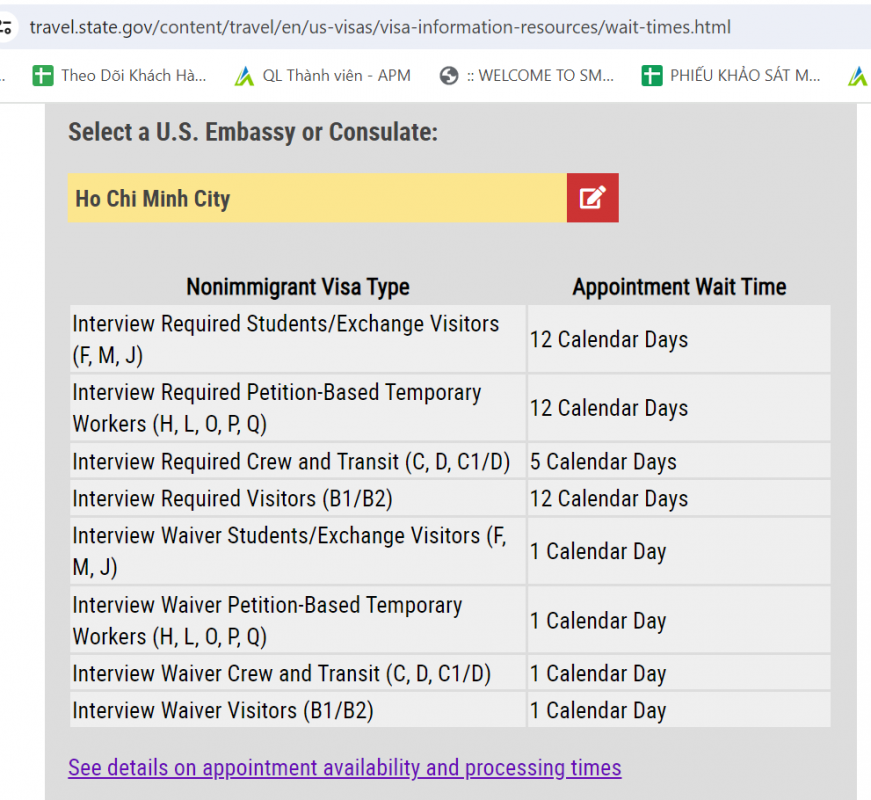Screen dimensions: 871x800
Task: Open the Theo Dõi Khách Hà... bookmark icon
Action: [x=43, y=76]
